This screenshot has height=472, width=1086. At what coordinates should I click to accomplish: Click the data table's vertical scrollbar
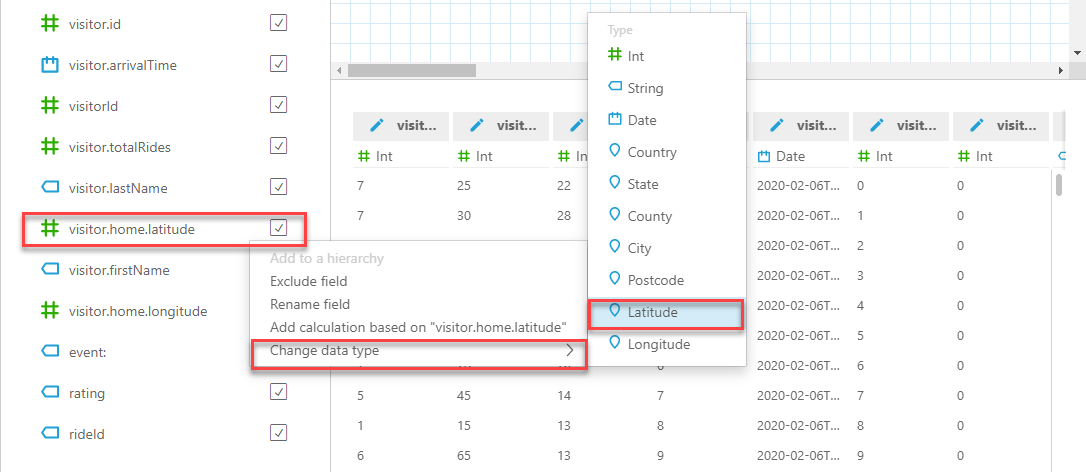click(x=1058, y=185)
